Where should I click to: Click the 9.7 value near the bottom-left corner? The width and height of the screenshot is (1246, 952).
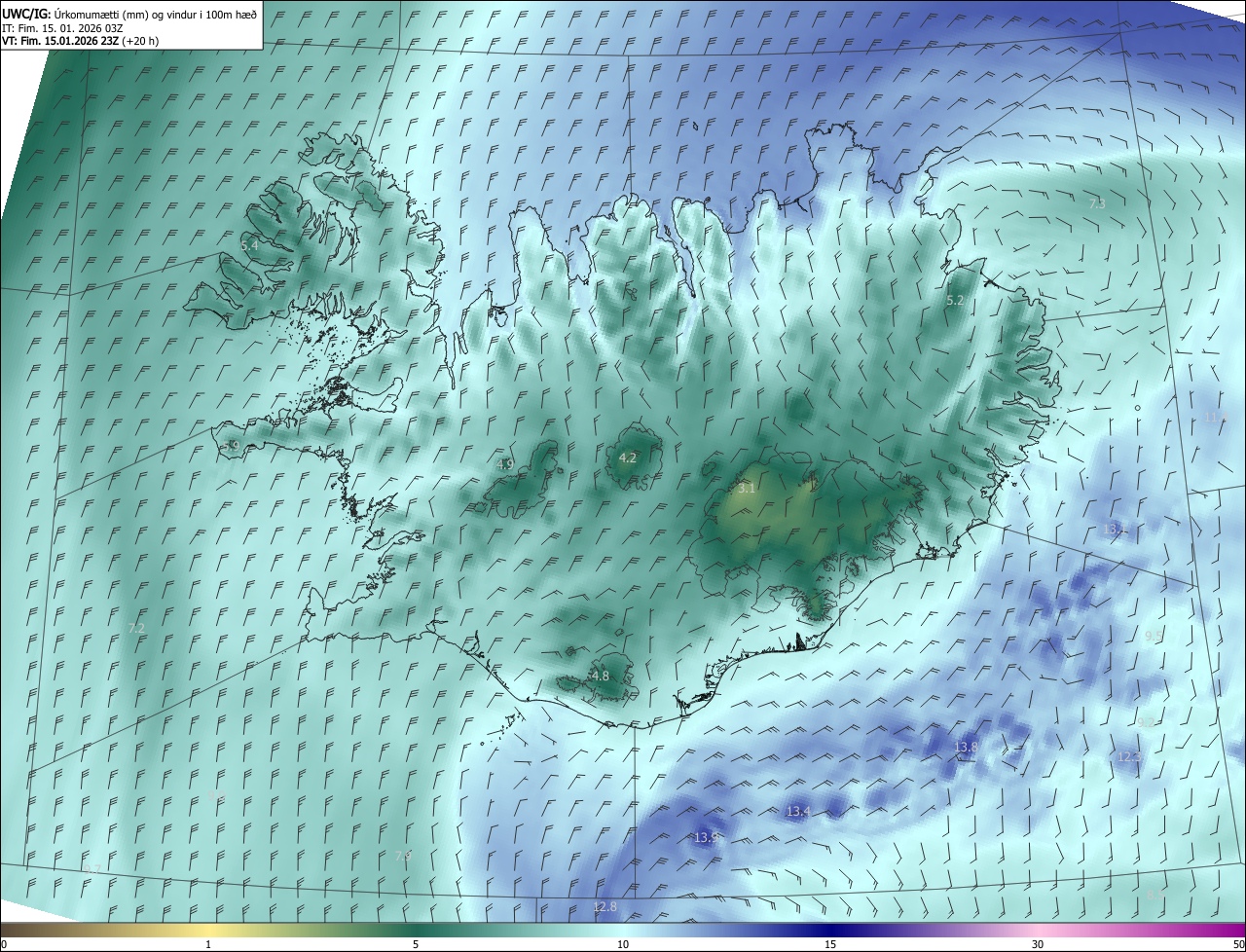92,868
